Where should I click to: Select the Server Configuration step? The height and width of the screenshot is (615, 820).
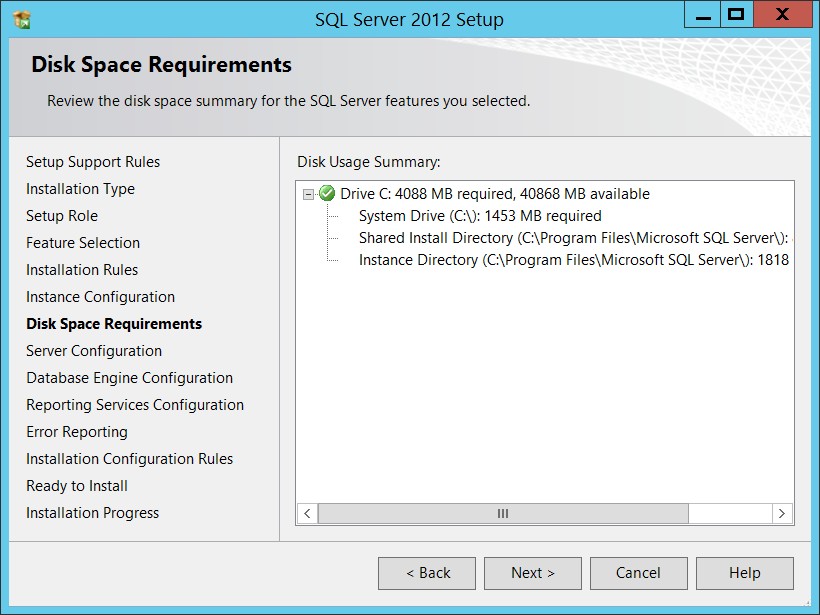coord(94,351)
